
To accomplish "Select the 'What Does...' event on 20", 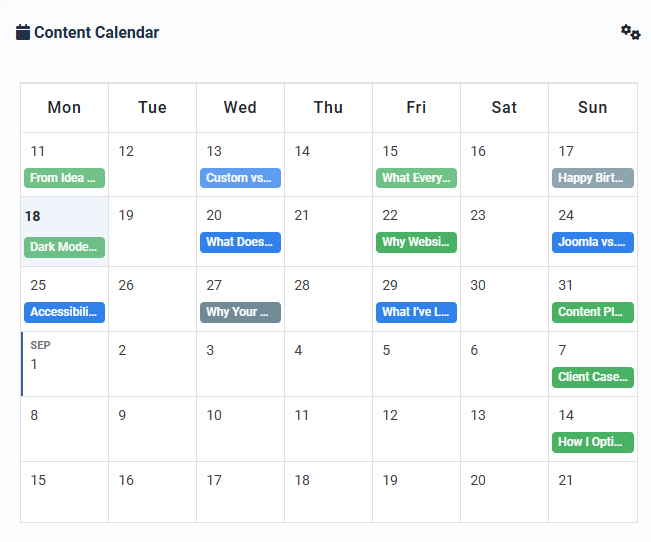I will [240, 242].
